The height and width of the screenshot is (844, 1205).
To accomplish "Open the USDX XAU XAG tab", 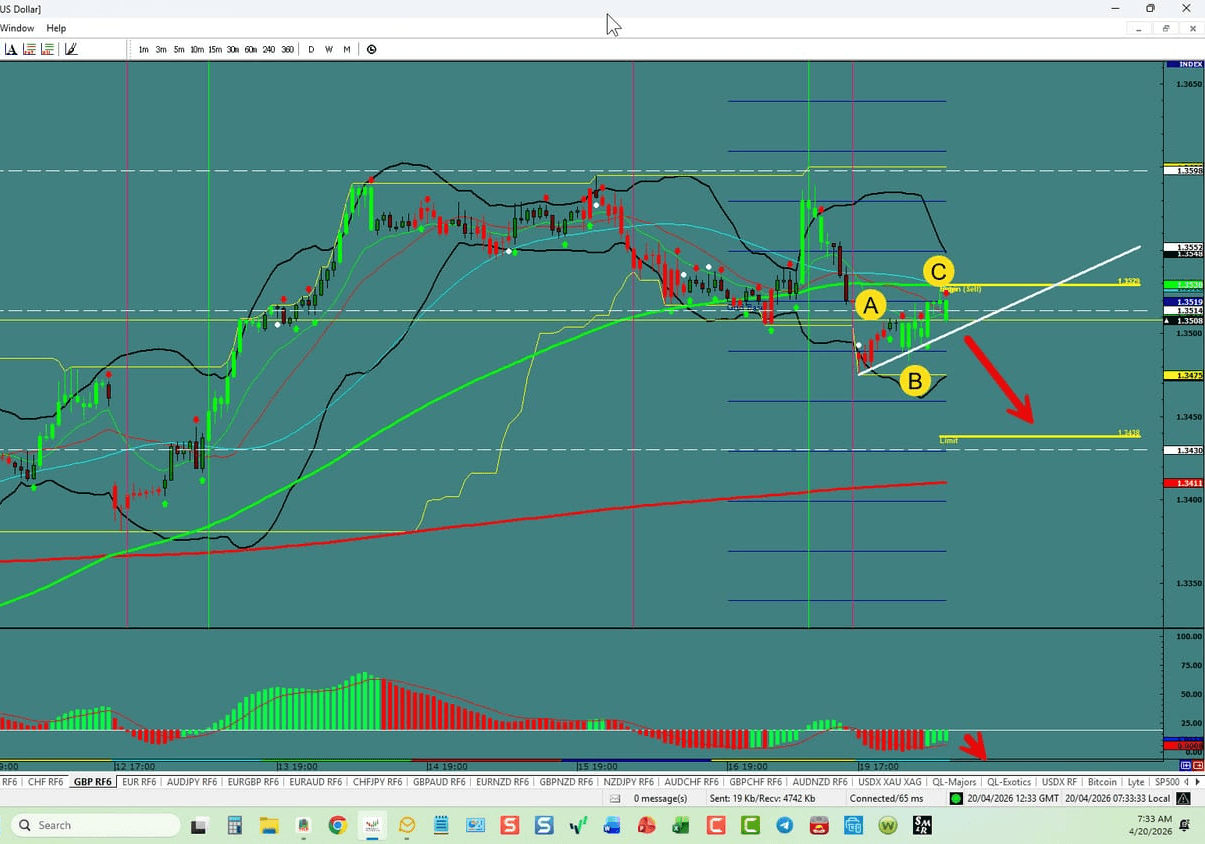I will coord(890,782).
